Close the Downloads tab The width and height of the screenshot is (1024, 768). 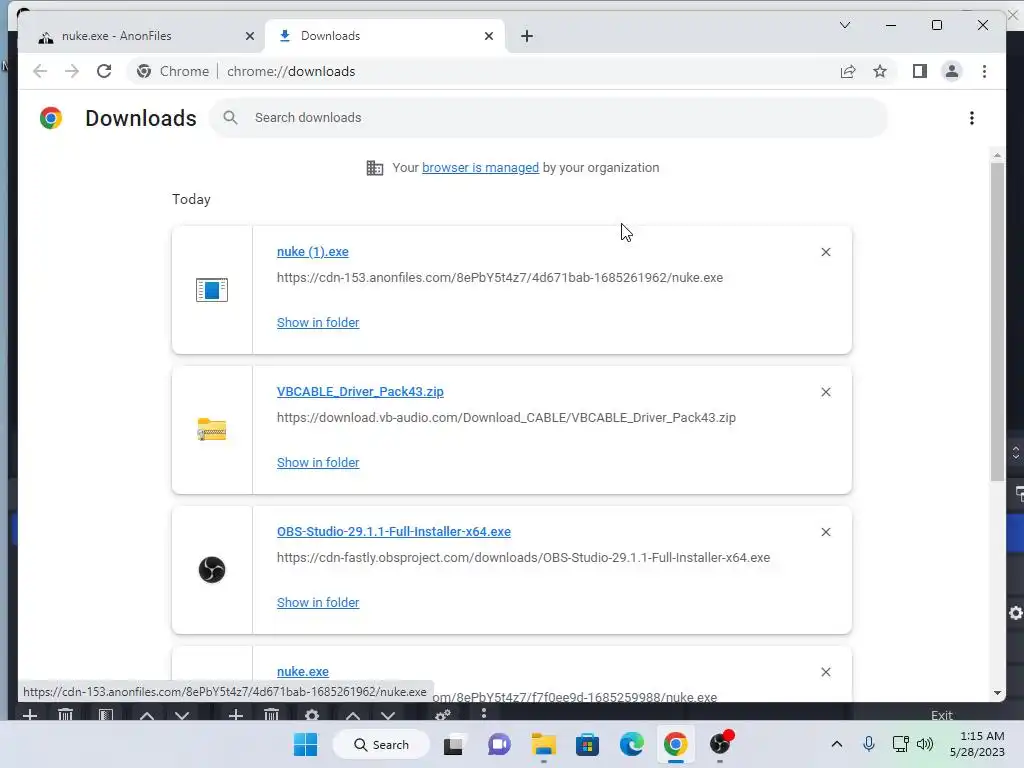[489, 36]
